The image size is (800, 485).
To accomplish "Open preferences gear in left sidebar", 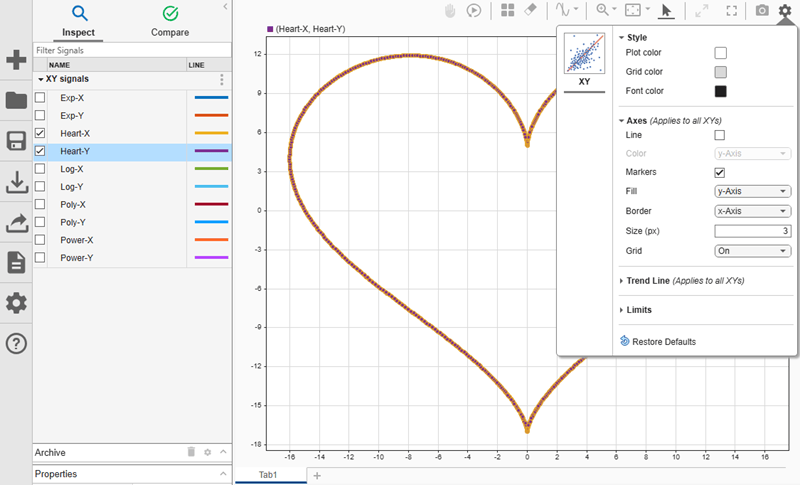I will 16,303.
